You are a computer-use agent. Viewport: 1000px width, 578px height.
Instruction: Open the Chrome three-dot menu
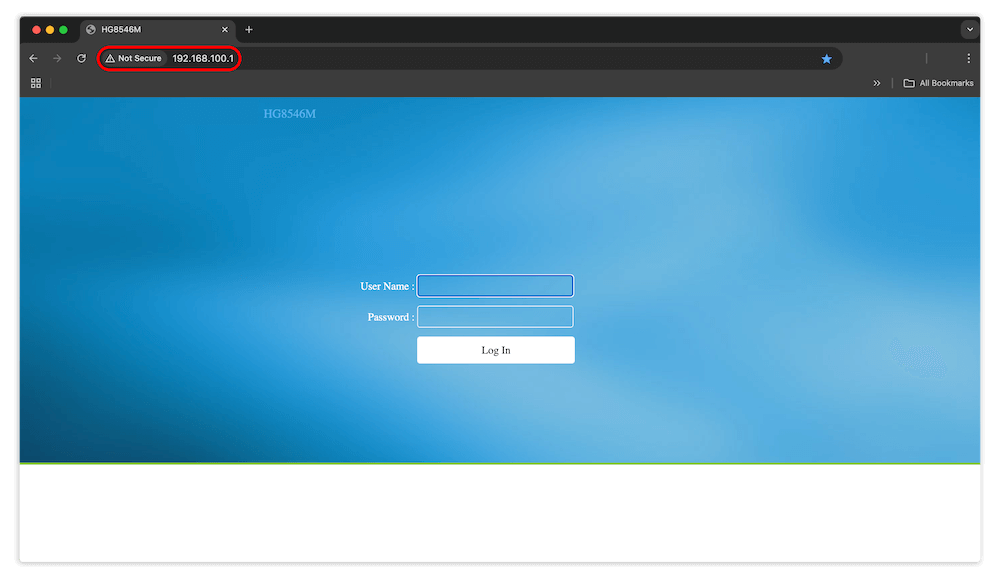coord(968,58)
